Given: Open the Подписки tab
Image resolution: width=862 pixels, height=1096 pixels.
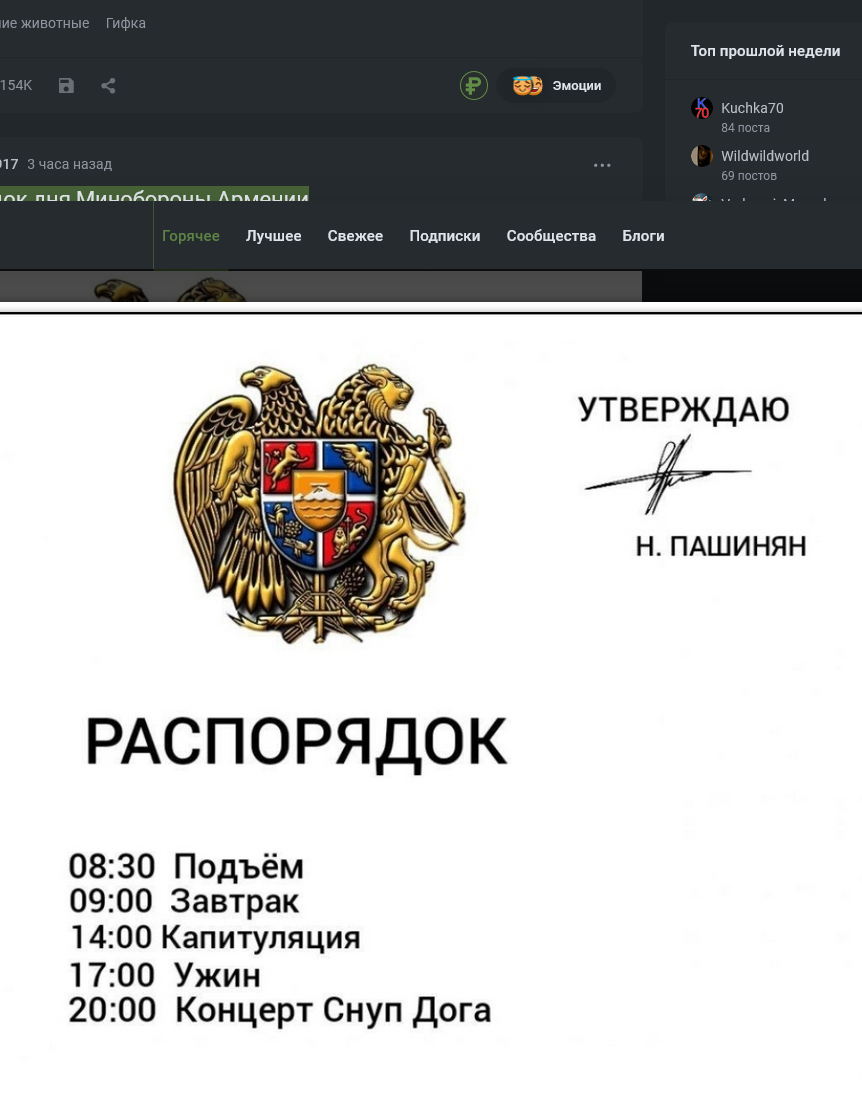Looking at the screenshot, I should [x=445, y=236].
